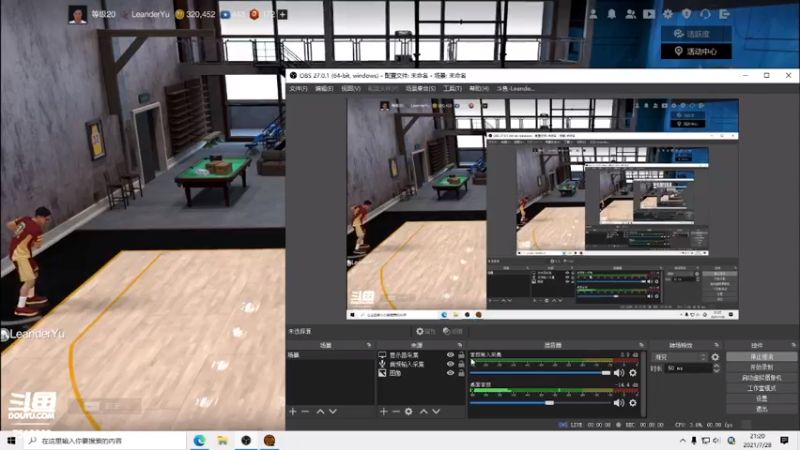The height and width of the screenshot is (450, 800).
Task: Open Windows Start menu
Action: coord(11,440)
